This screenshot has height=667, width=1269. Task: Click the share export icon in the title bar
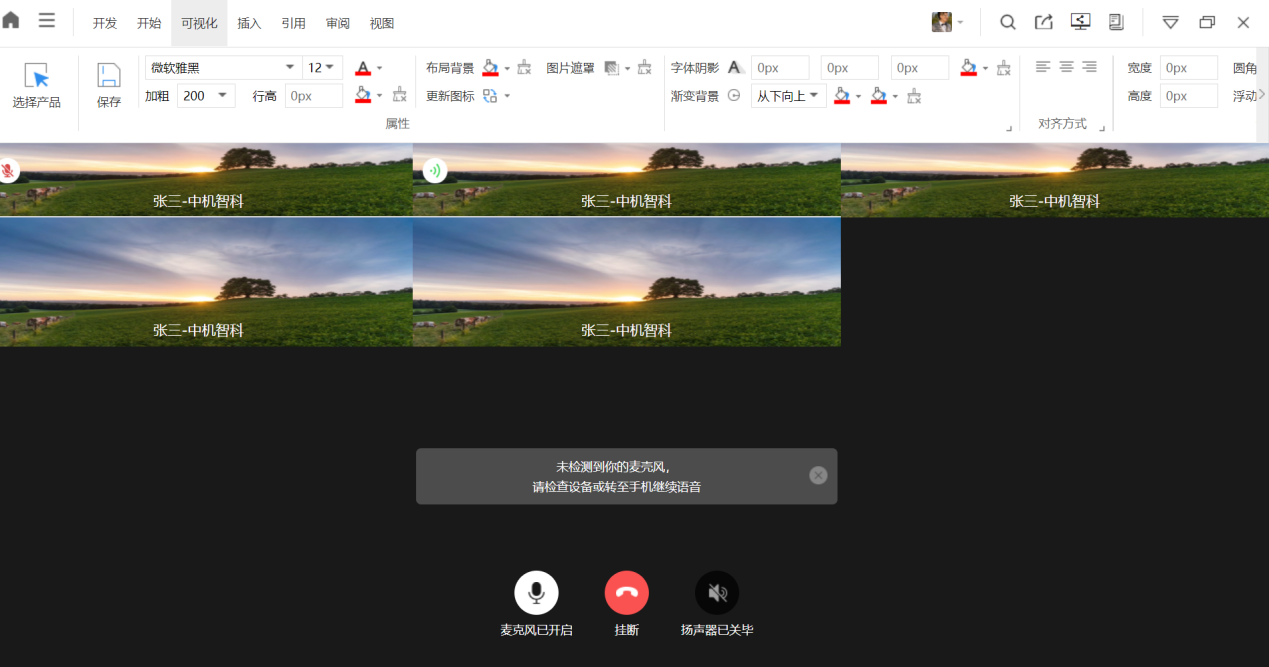[x=1043, y=22]
